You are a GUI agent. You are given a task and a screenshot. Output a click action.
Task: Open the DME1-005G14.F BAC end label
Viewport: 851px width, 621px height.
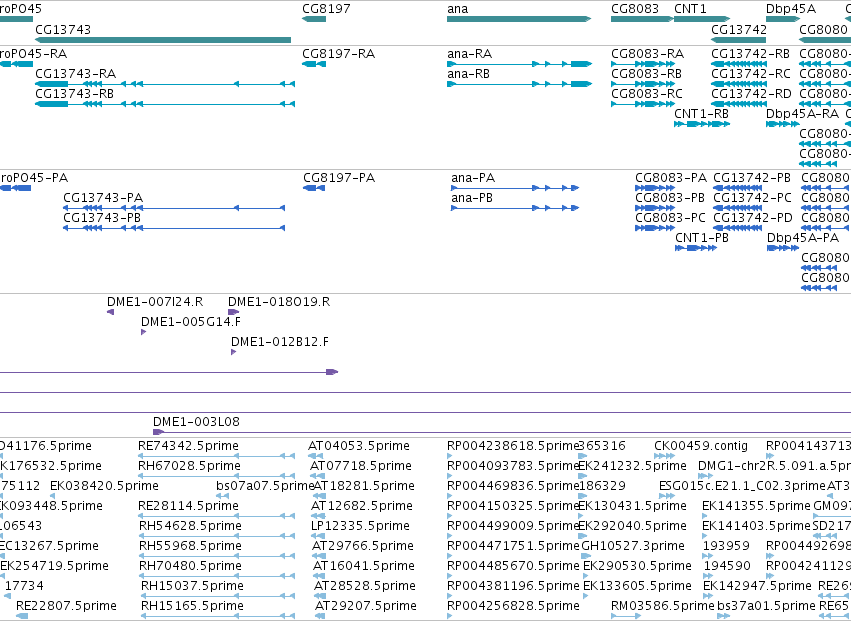[x=191, y=322]
